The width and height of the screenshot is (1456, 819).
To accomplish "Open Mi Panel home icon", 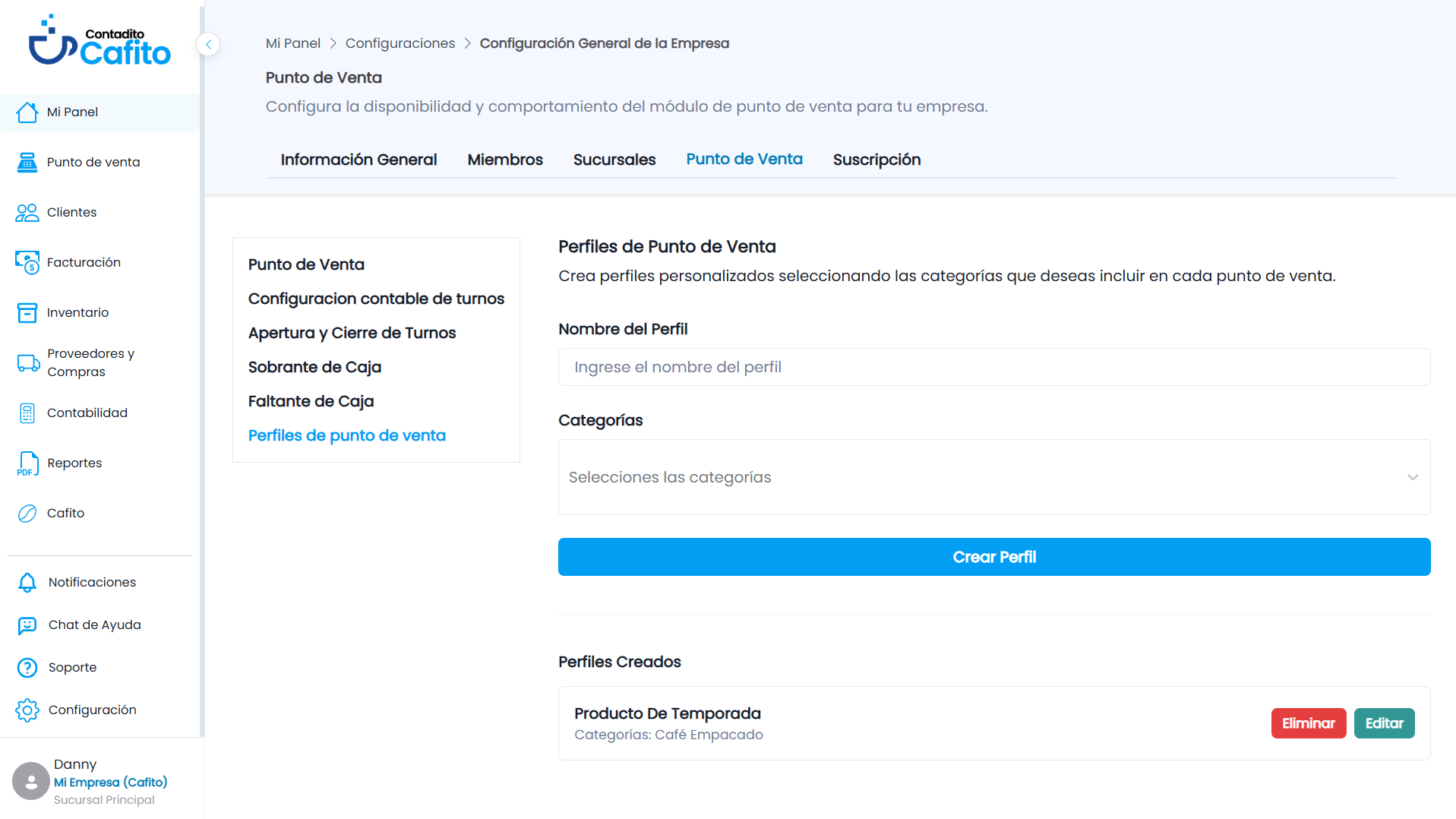I will click(x=27, y=112).
